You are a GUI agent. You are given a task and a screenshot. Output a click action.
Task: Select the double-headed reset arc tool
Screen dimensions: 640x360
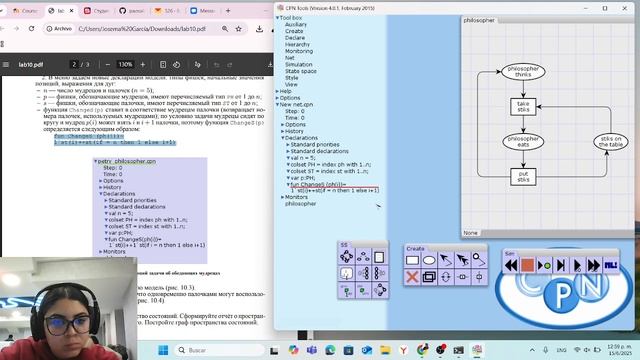462,260
